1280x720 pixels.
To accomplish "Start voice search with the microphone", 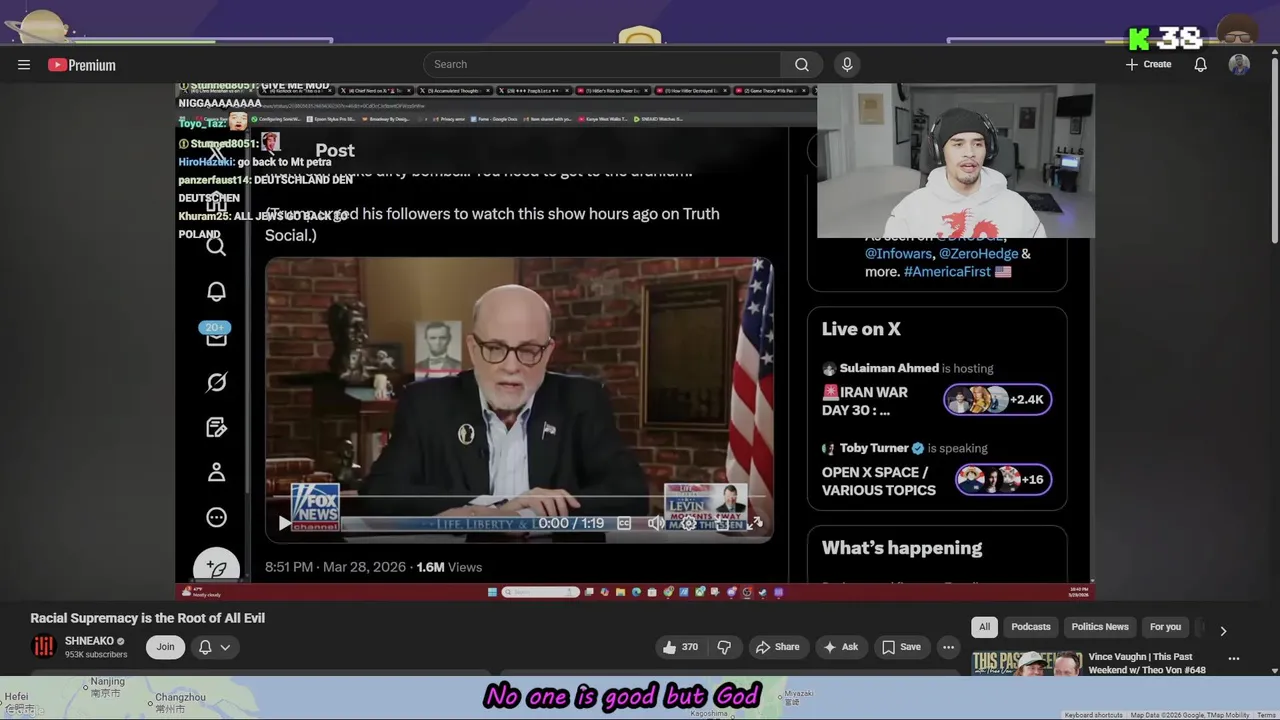I will click(847, 65).
